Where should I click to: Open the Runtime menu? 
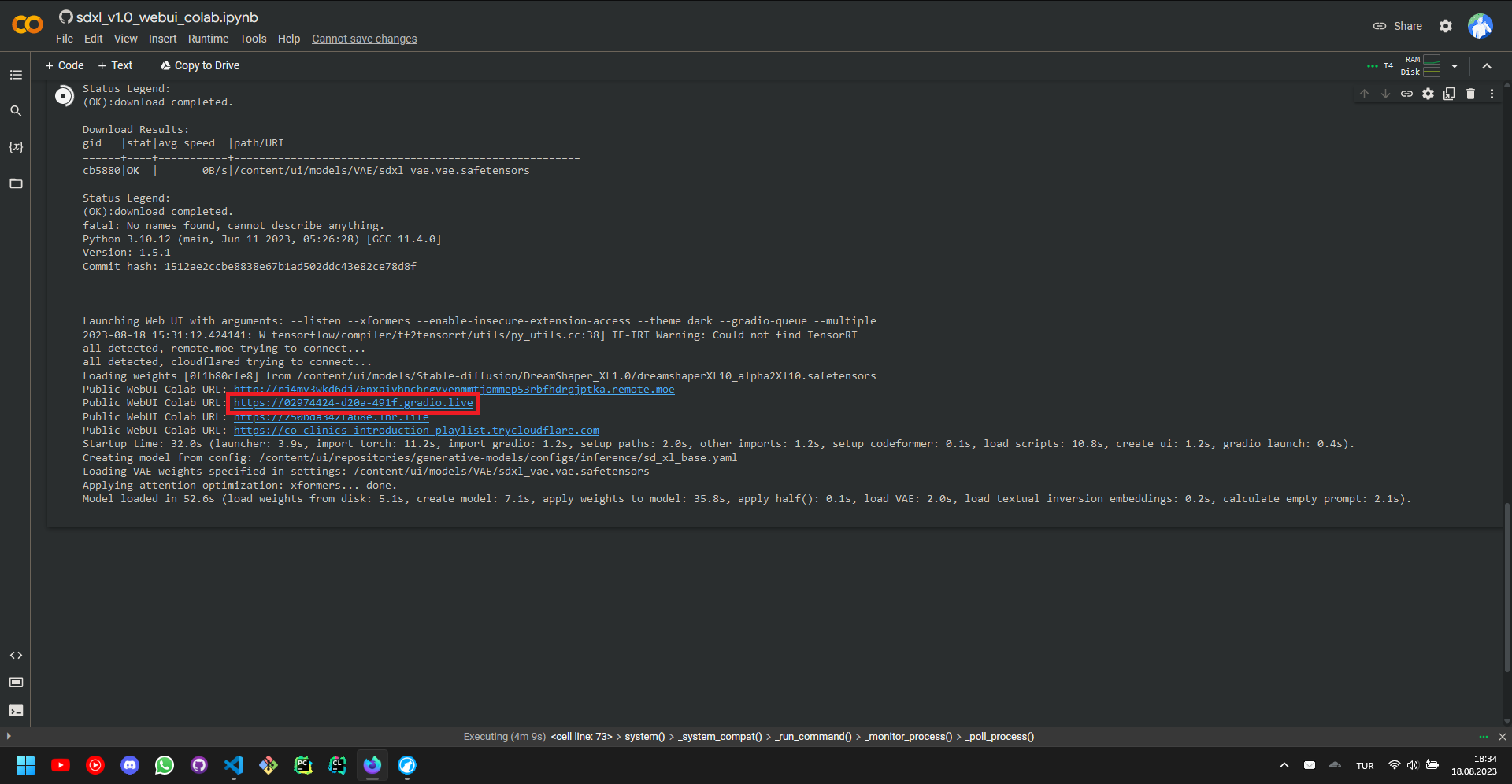click(208, 39)
